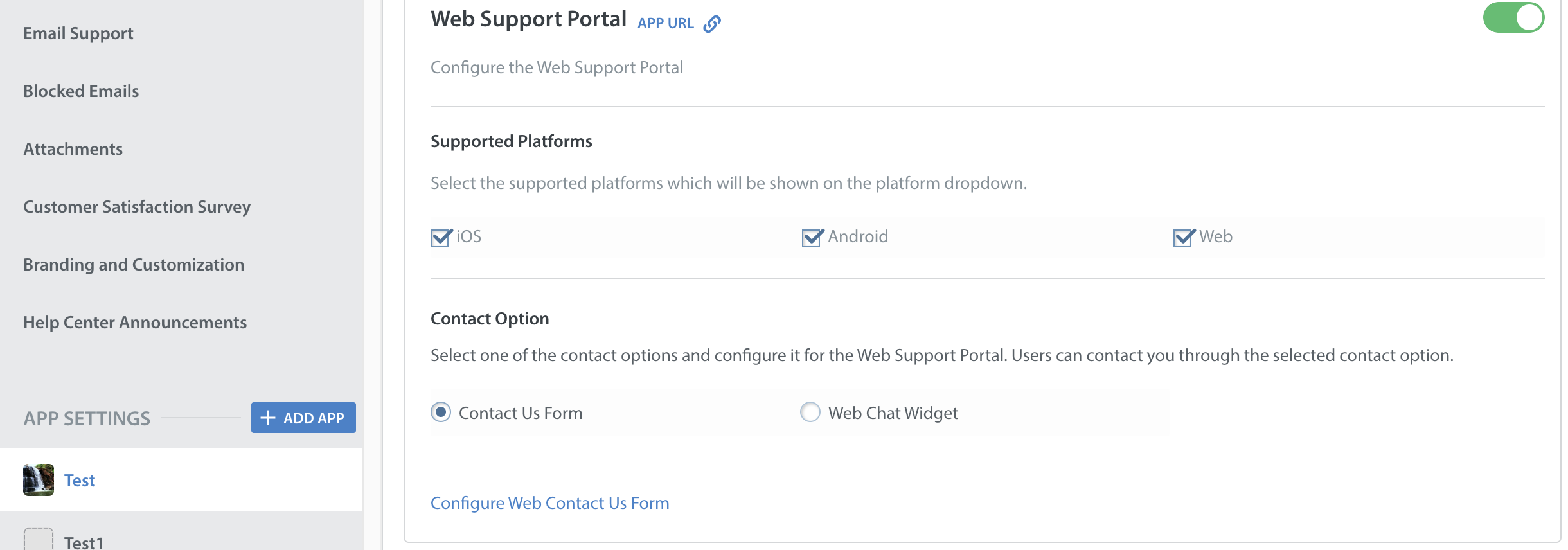
Task: Open Attachments settings
Action: click(73, 149)
